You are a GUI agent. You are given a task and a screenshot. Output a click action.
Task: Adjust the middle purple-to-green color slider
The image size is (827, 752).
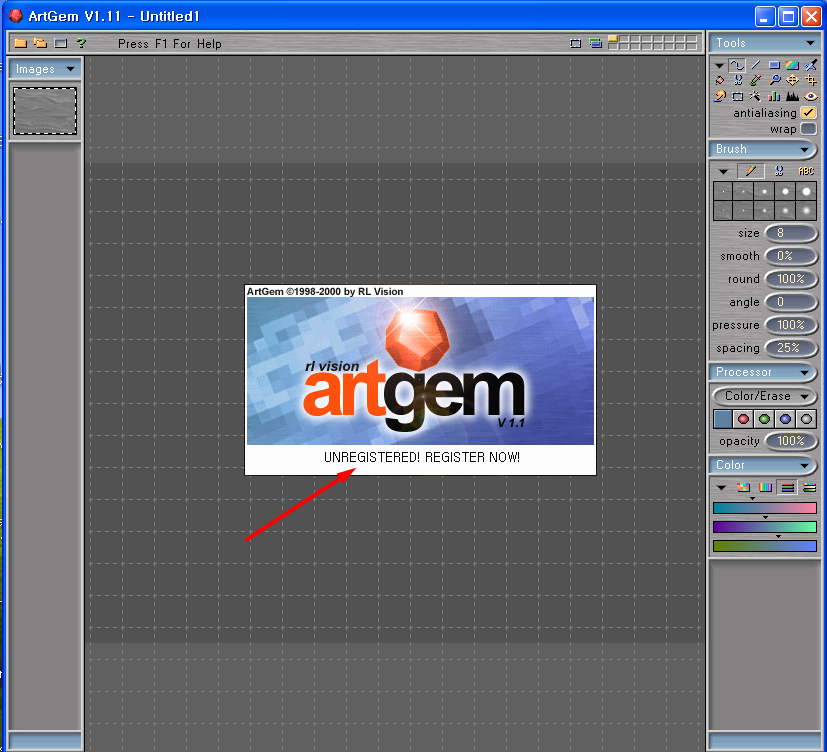764,527
